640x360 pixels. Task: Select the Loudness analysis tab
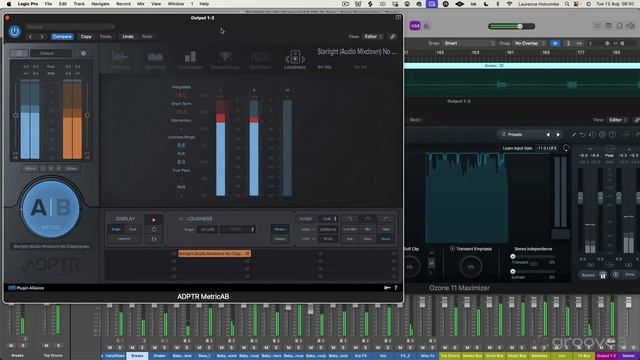[295, 60]
